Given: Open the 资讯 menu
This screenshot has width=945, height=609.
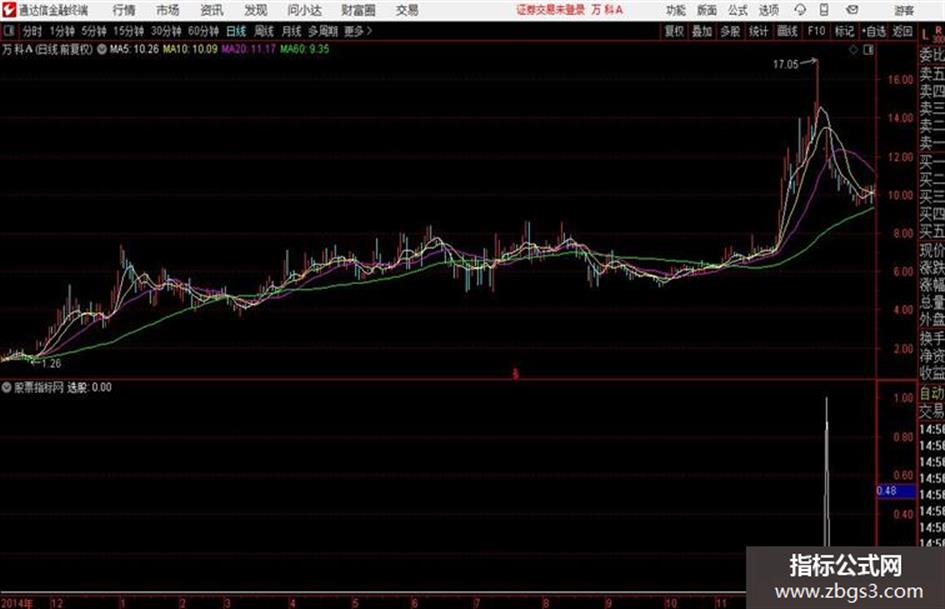Looking at the screenshot, I should pos(212,10).
